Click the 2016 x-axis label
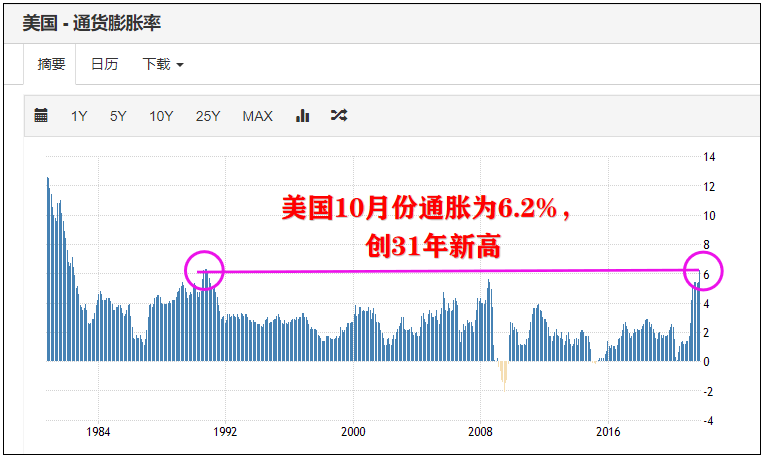 [608, 432]
